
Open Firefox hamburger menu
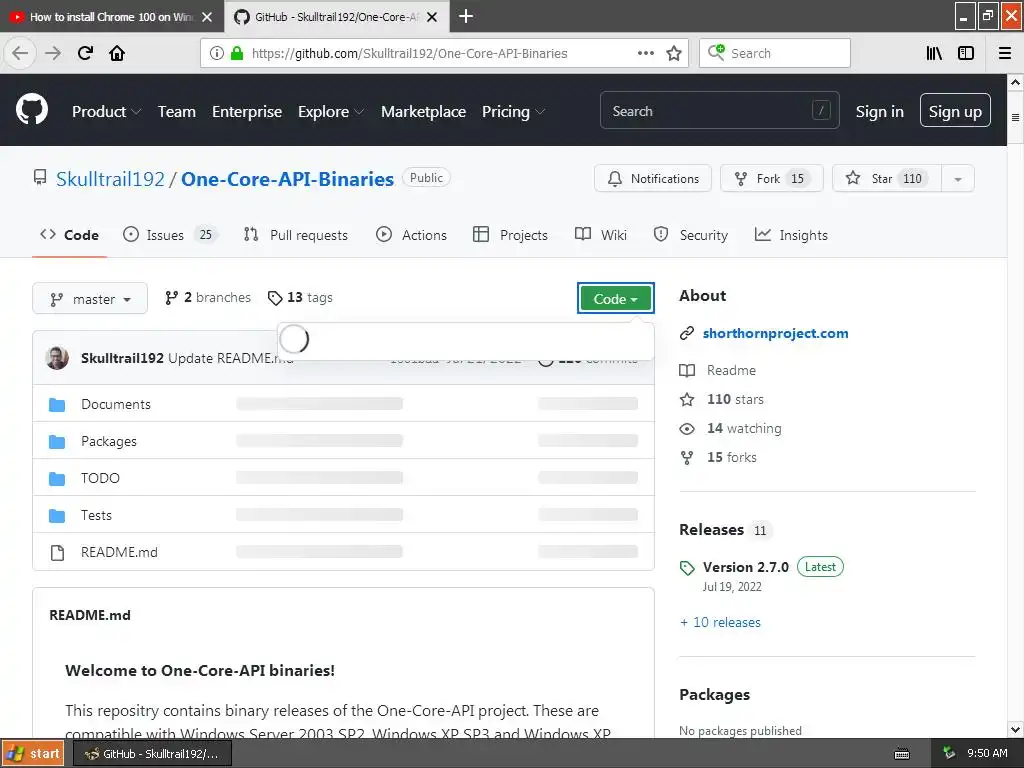point(1005,53)
